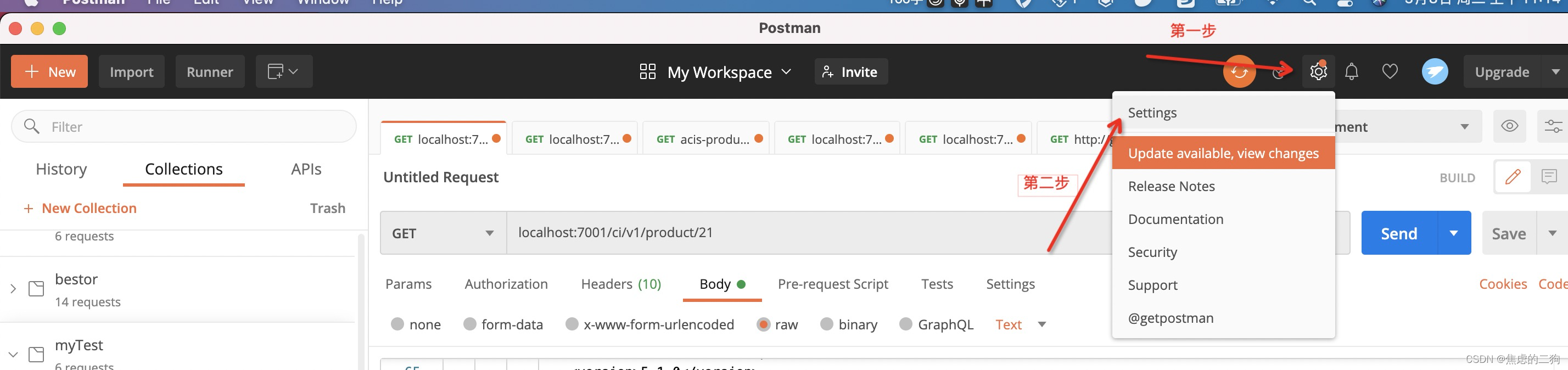
Task: Open the Cookies link
Action: click(x=1503, y=284)
